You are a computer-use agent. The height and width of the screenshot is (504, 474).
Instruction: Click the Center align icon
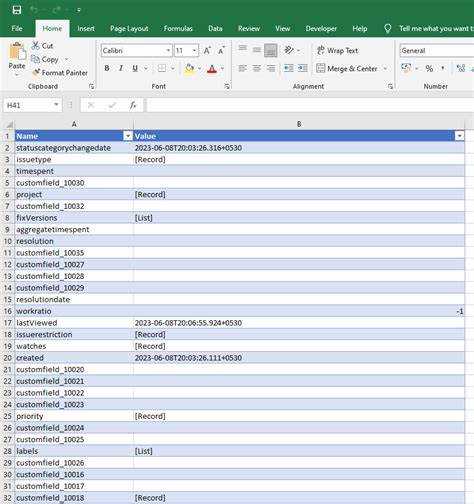(257, 69)
